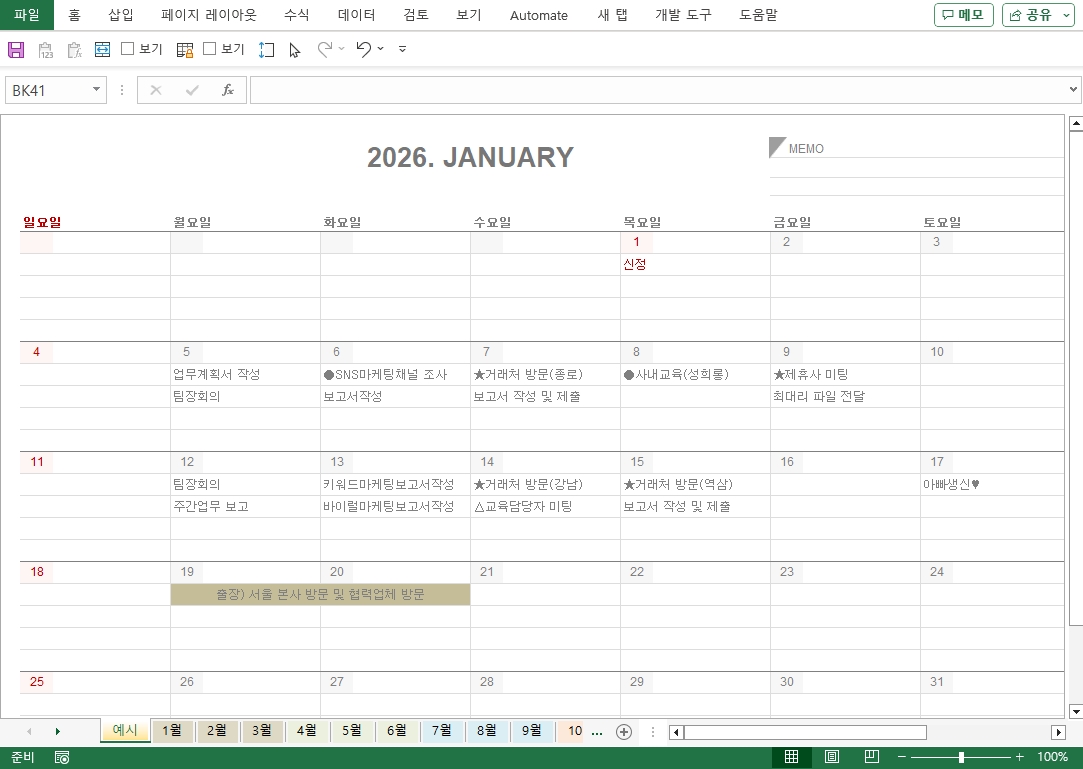The width and height of the screenshot is (1083, 769).
Task: Expand the Undo history dropdown arrow
Action: 381,49
